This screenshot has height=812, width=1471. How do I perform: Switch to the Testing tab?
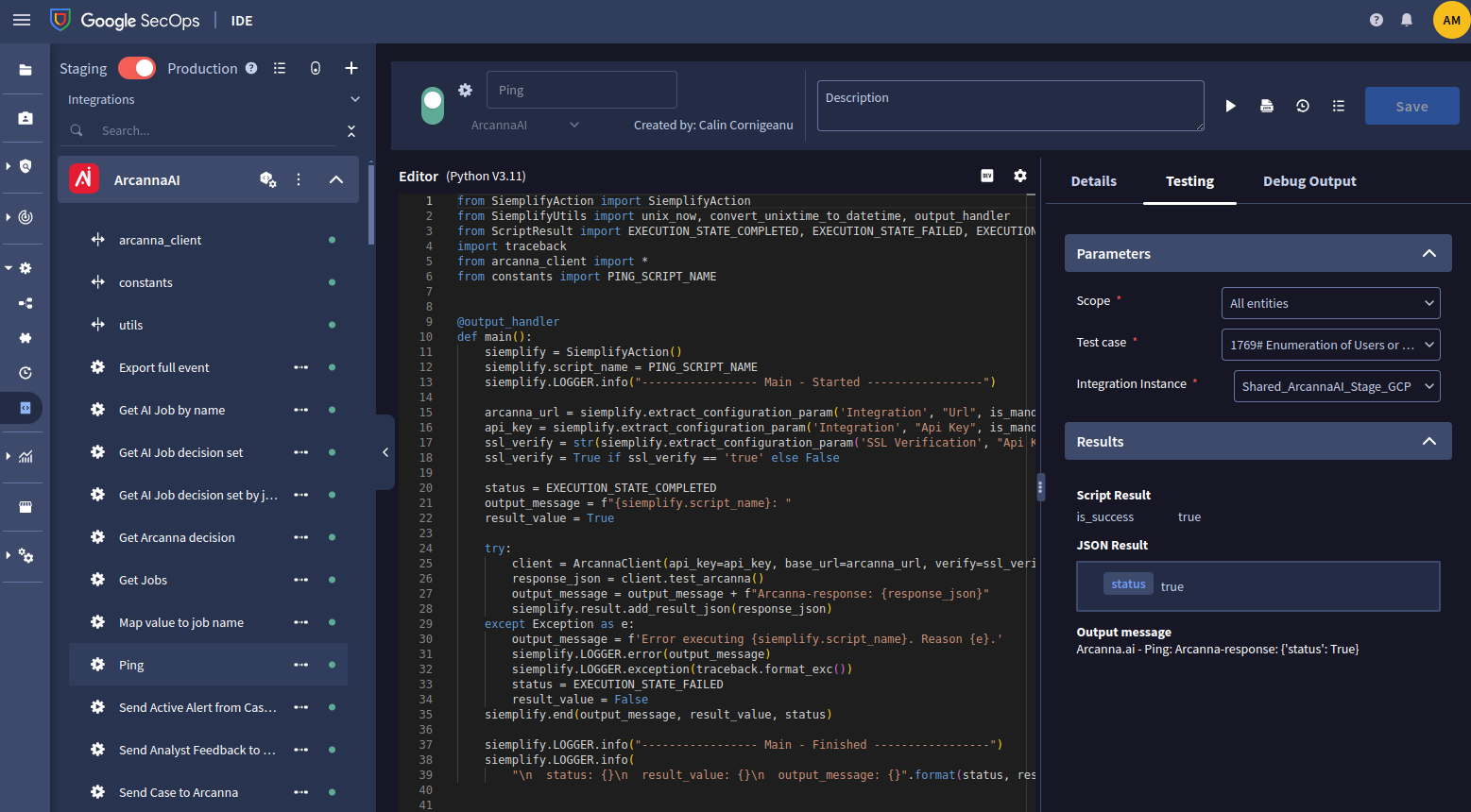point(1189,181)
